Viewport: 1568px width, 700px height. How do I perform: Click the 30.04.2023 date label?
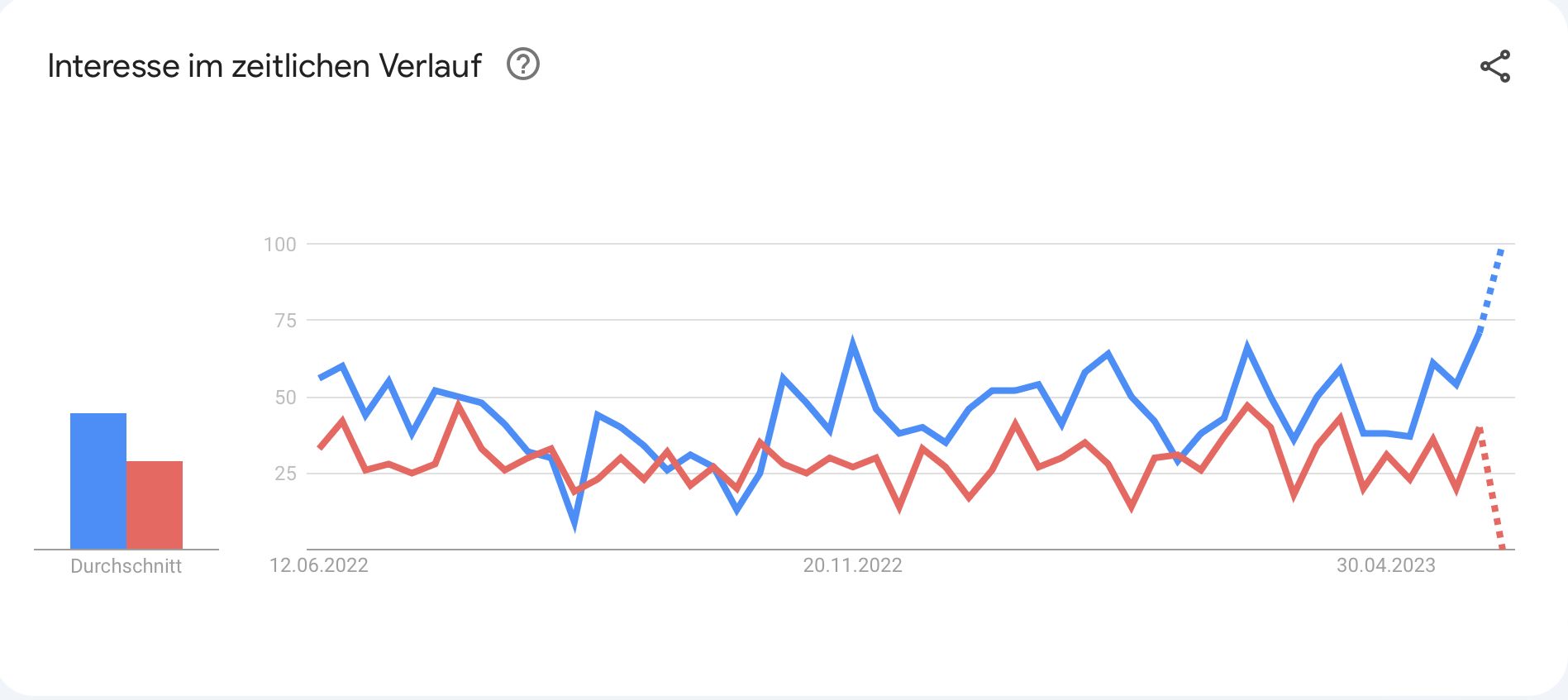tap(1386, 565)
